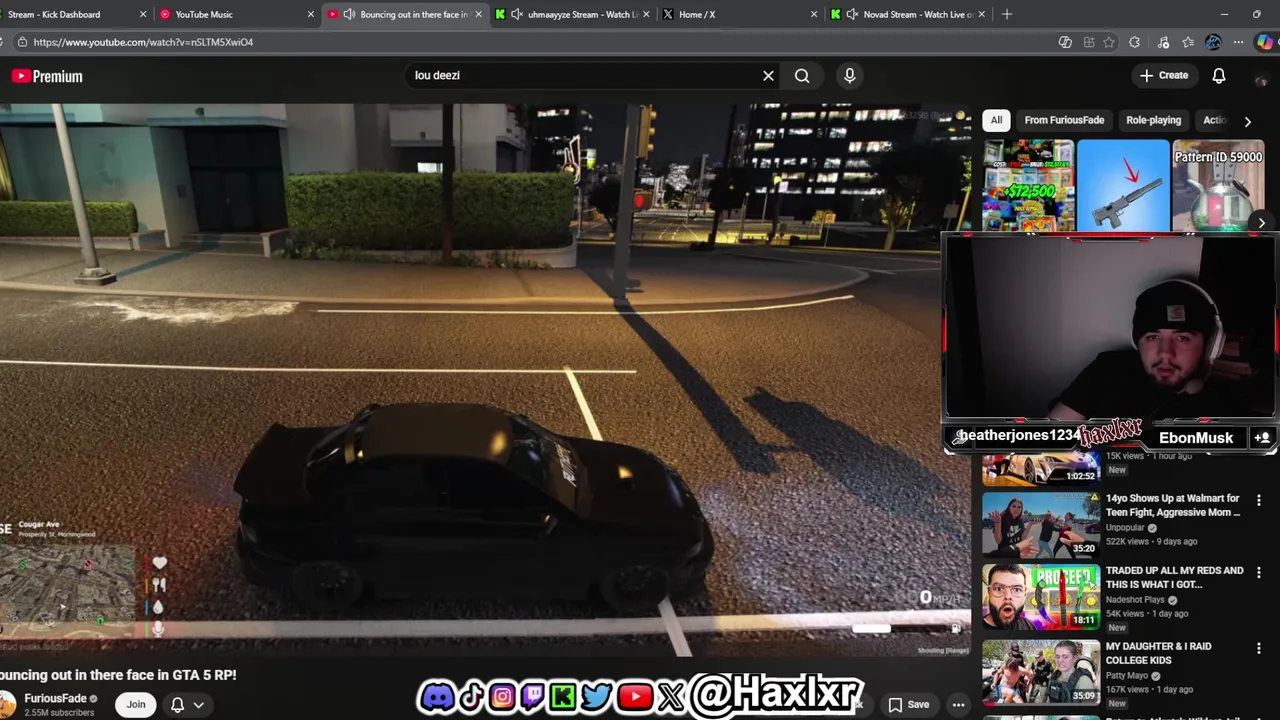The image size is (1280, 720).
Task: Open the $12,500 Short thumbnail
Action: (x=1028, y=186)
